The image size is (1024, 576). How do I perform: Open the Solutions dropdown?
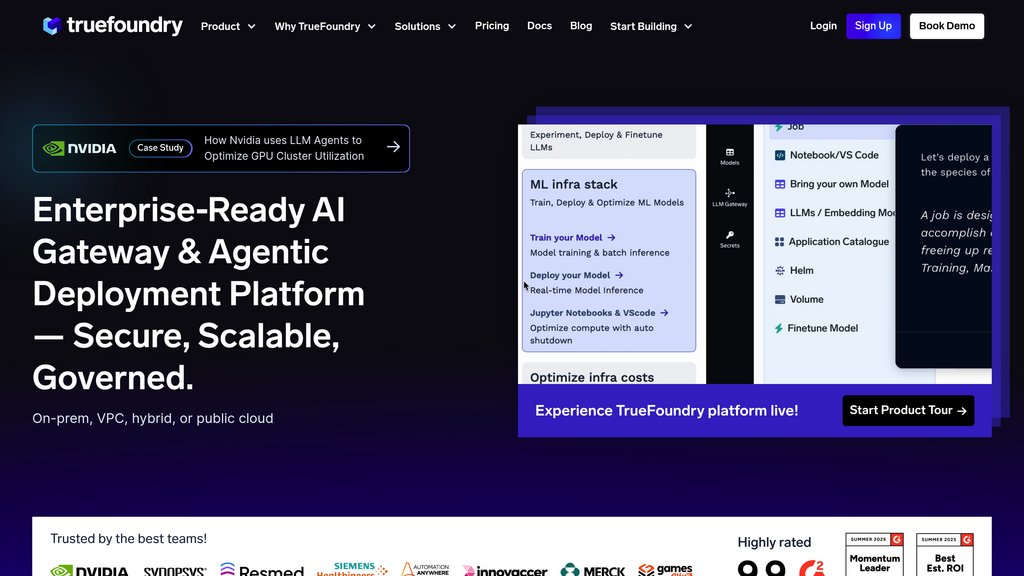(424, 26)
